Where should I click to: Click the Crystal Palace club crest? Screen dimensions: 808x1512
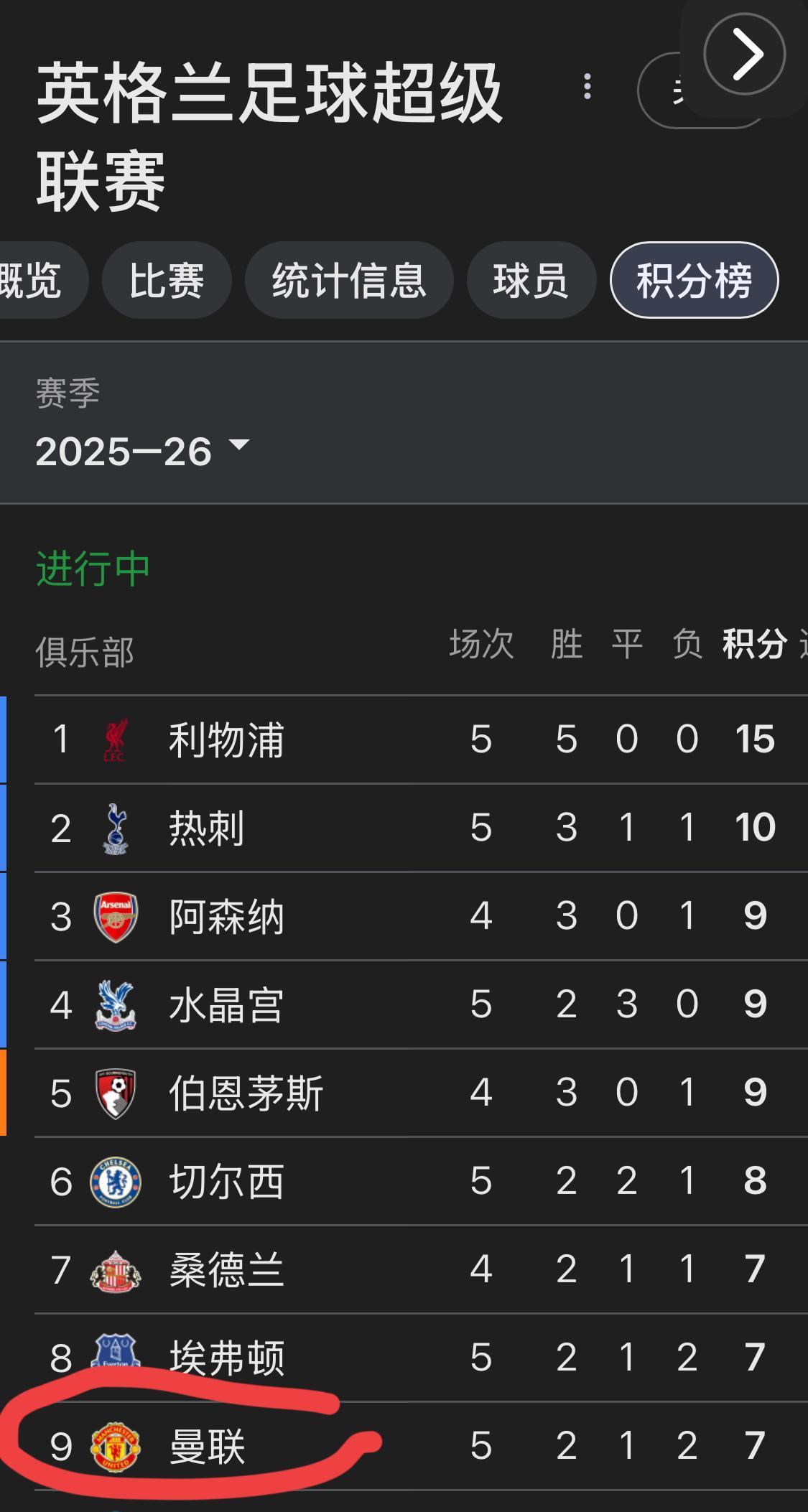pyautogui.click(x=116, y=1005)
